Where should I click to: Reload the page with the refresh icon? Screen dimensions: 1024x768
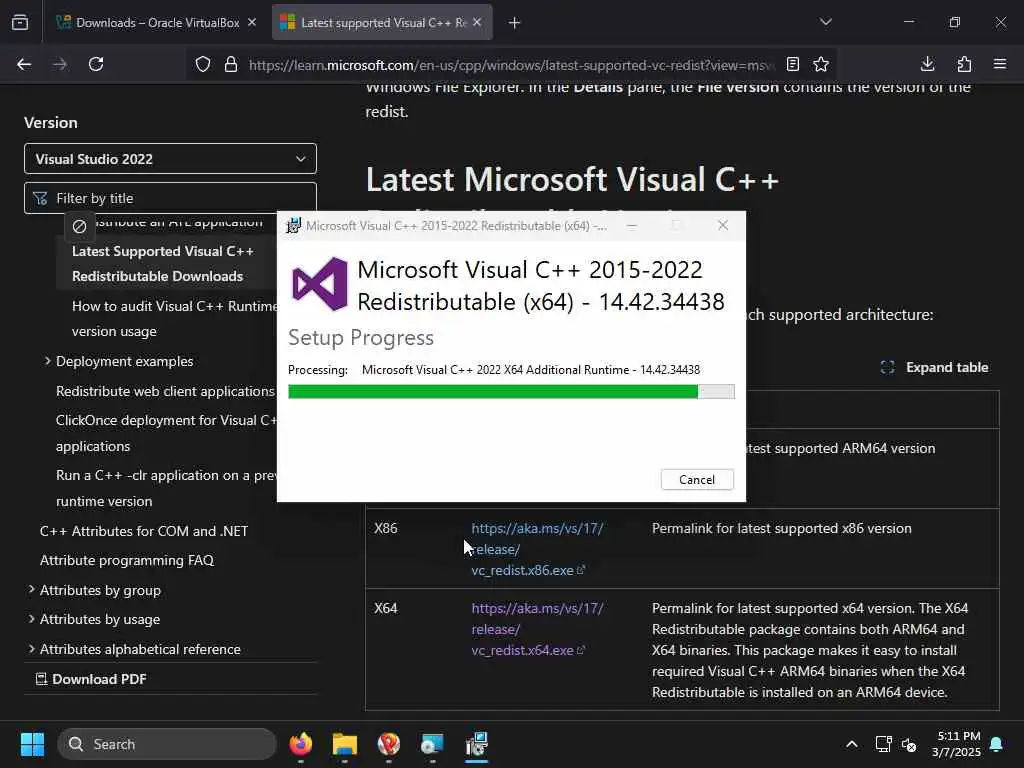click(96, 64)
